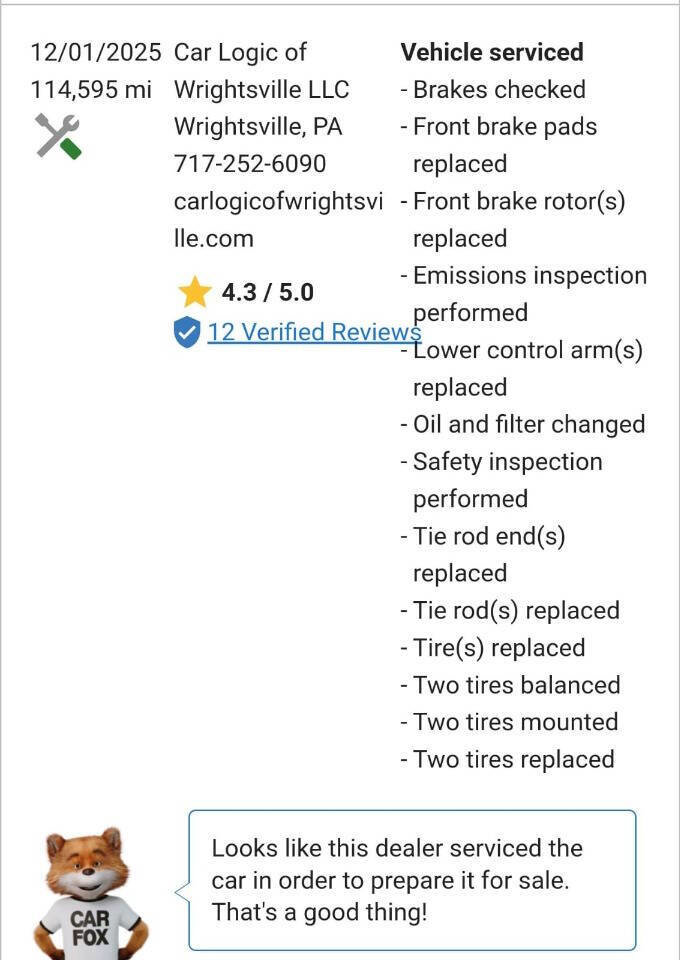This screenshot has width=680, height=960.
Task: Click the 114,595 mi mileage reading
Action: [91, 89]
